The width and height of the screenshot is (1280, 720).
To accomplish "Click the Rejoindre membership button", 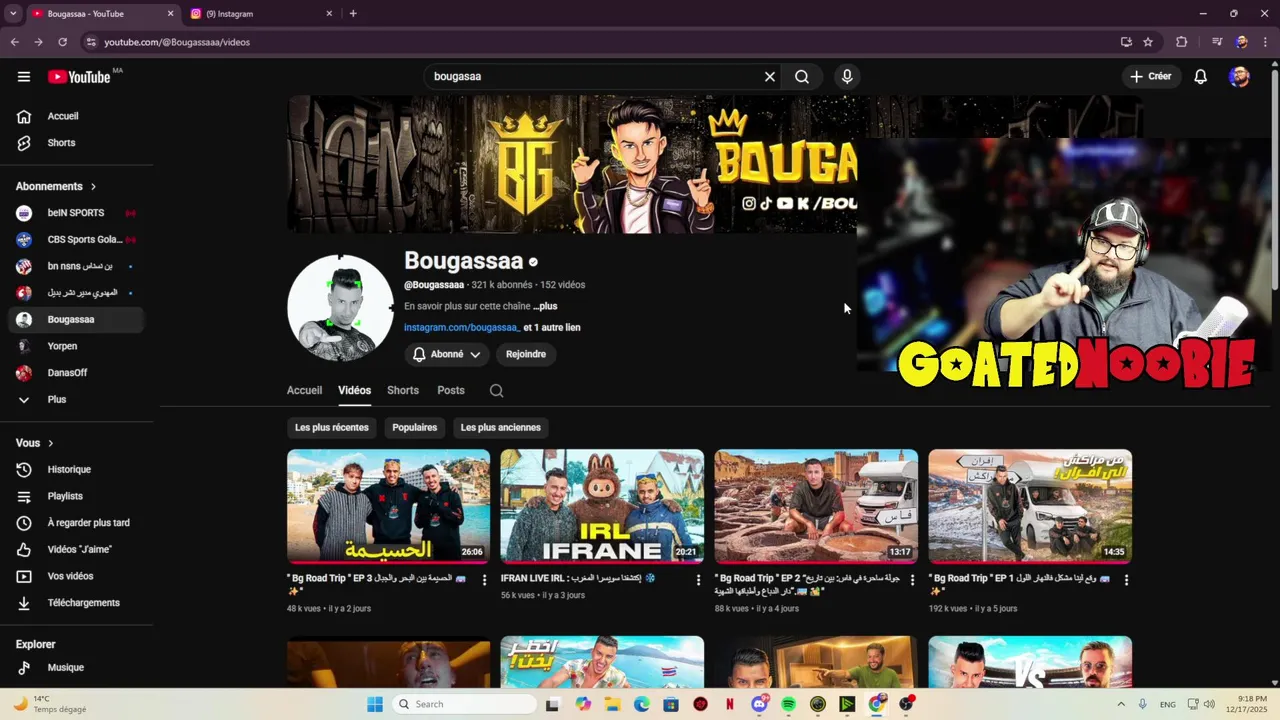I will click(526, 354).
